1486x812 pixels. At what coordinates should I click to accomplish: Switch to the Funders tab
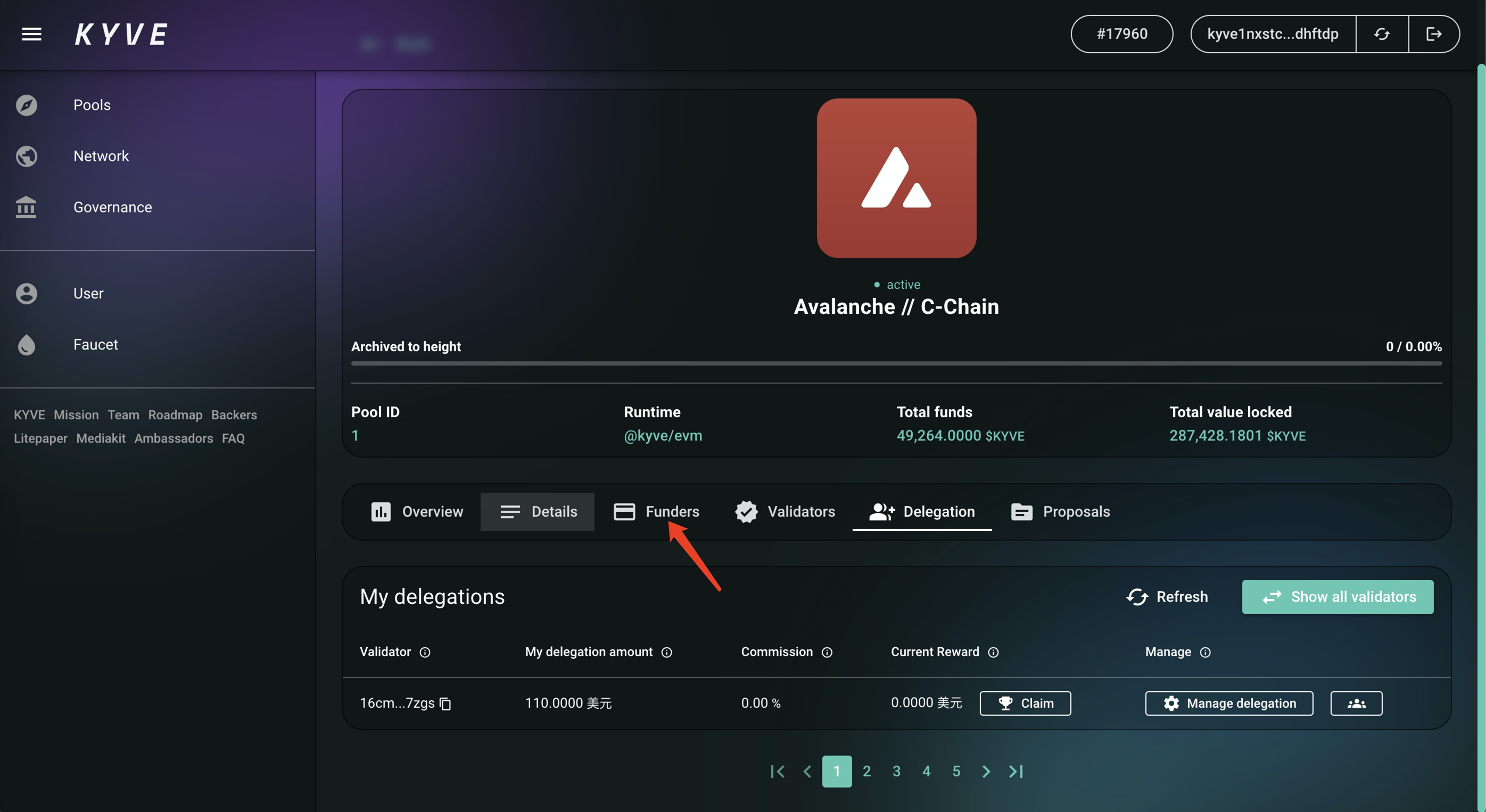[x=656, y=511]
